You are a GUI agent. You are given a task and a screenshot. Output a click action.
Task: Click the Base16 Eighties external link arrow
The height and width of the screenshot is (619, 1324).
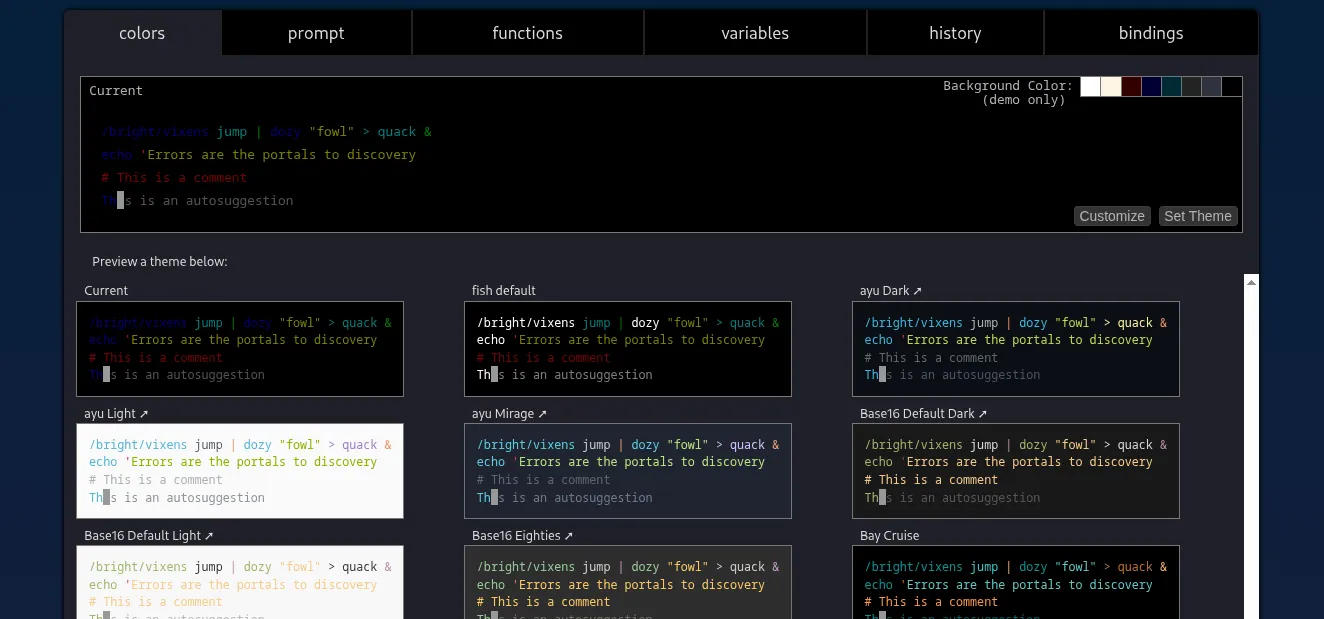(567, 535)
